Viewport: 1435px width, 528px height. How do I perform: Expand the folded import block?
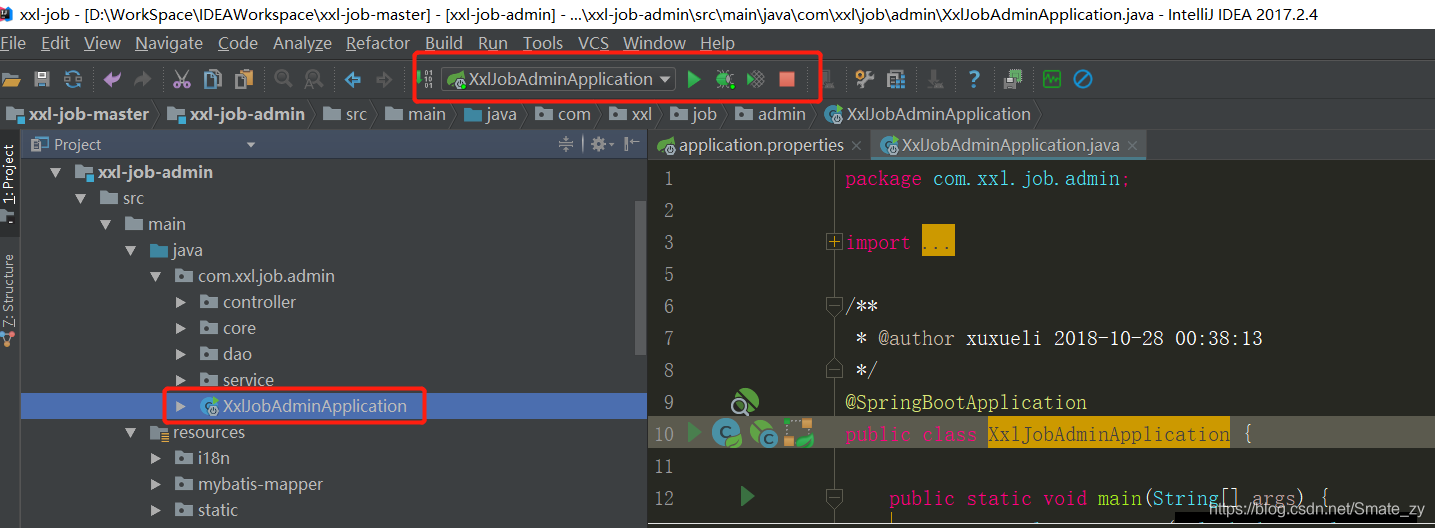point(834,242)
